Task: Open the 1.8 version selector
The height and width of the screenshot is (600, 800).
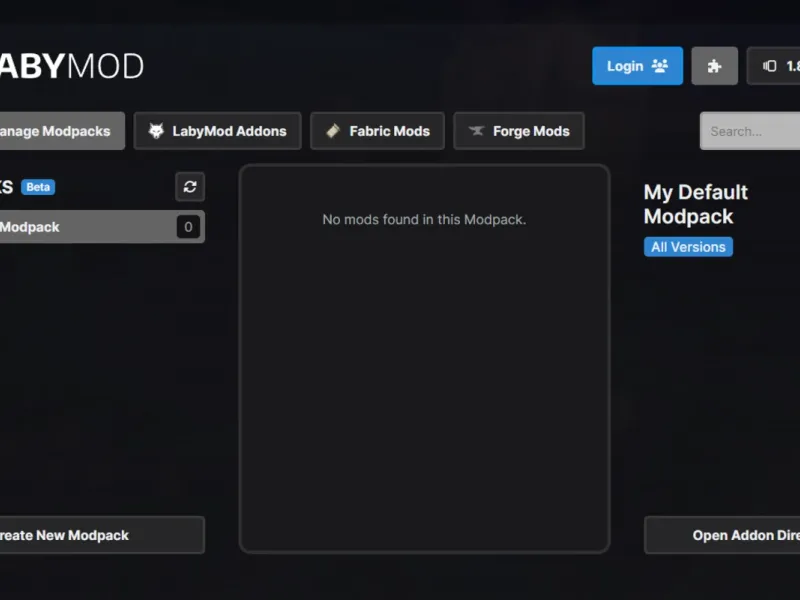Action: coord(774,66)
